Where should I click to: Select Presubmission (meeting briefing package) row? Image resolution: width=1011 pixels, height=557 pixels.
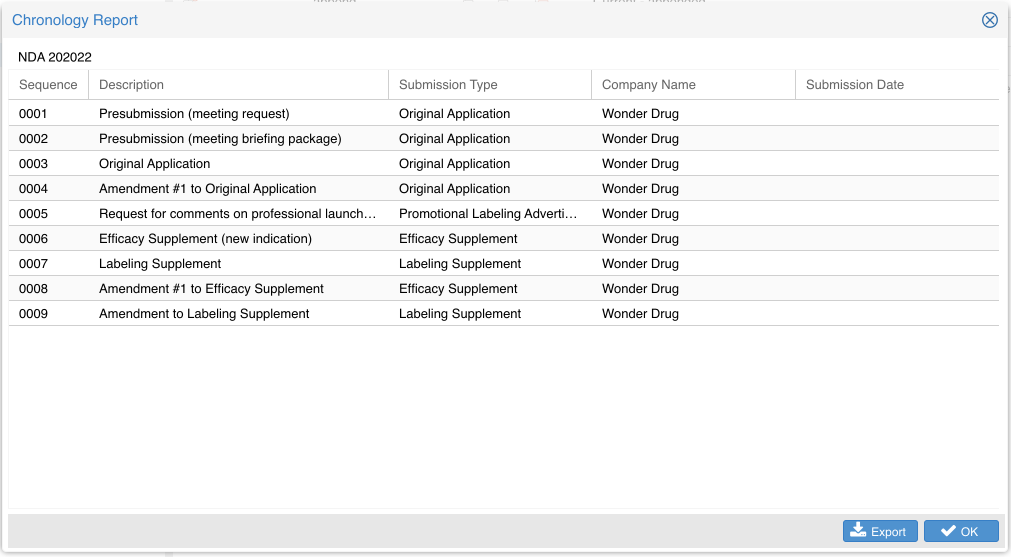pos(220,139)
